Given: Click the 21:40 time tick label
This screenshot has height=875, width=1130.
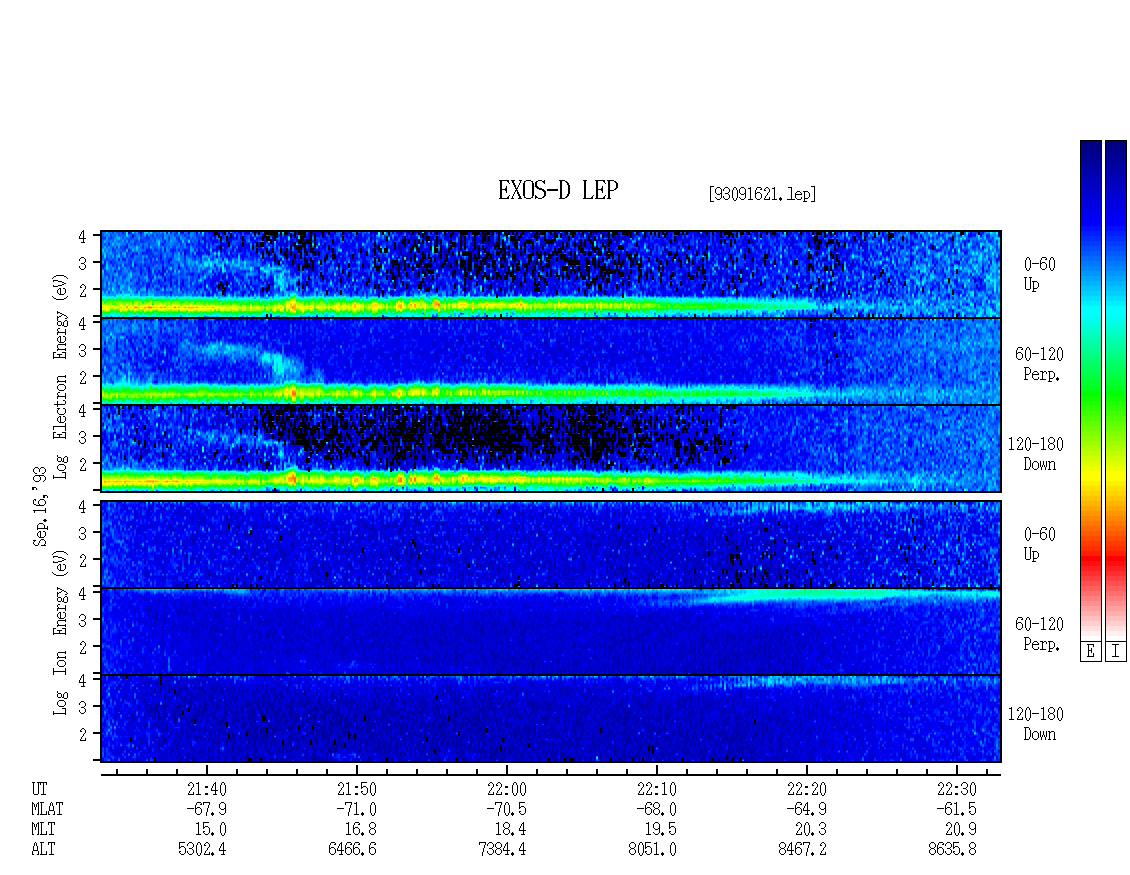Looking at the screenshot, I should click(207, 789).
